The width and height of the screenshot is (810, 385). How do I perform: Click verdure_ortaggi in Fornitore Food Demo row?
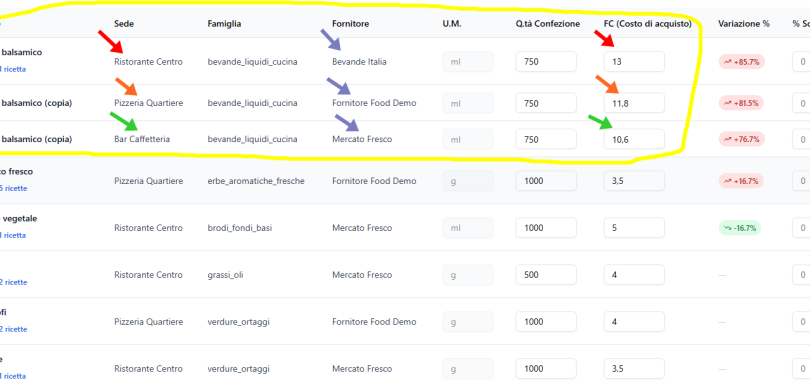coord(238,322)
